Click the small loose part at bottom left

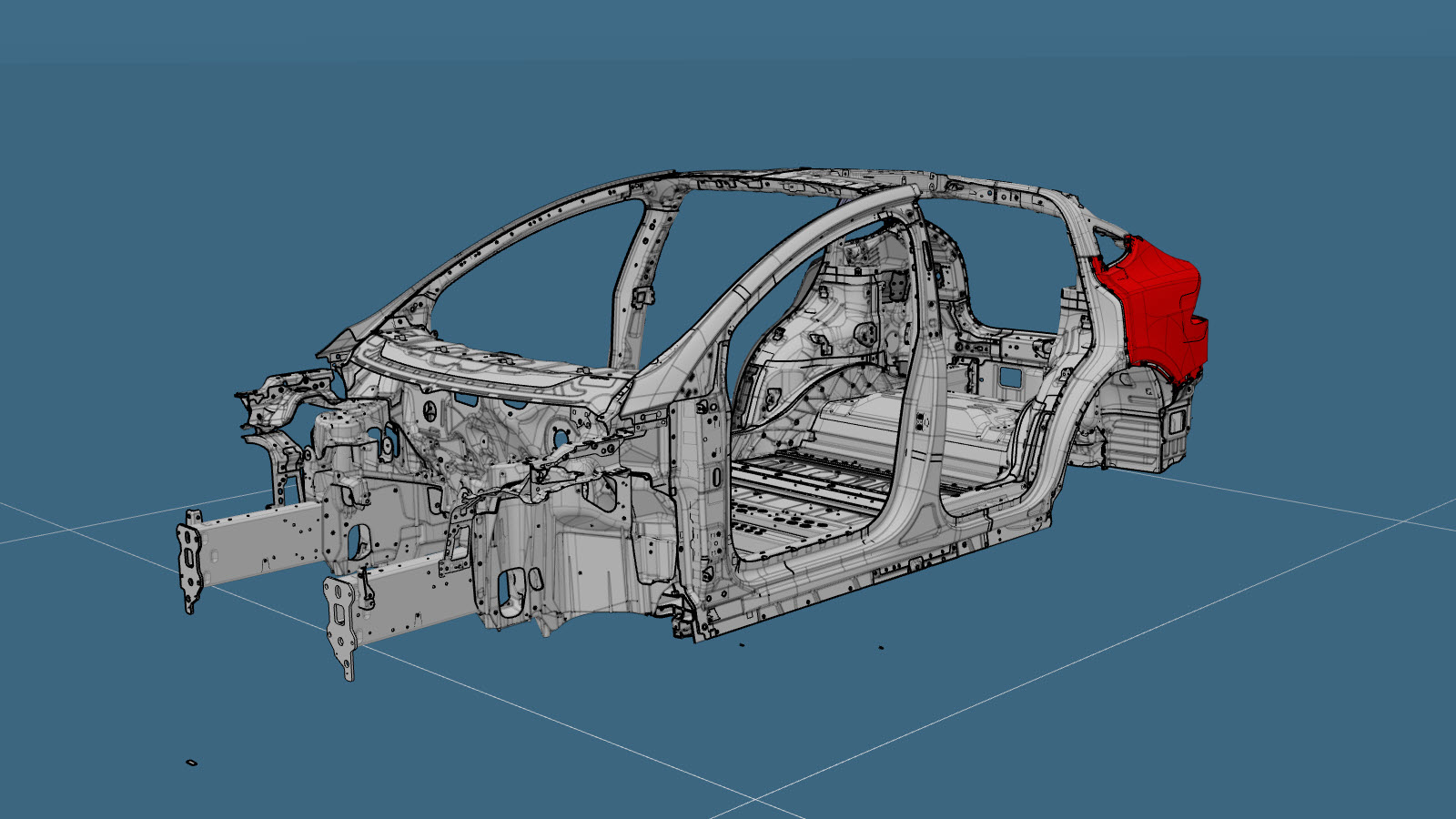pyautogui.click(x=191, y=762)
